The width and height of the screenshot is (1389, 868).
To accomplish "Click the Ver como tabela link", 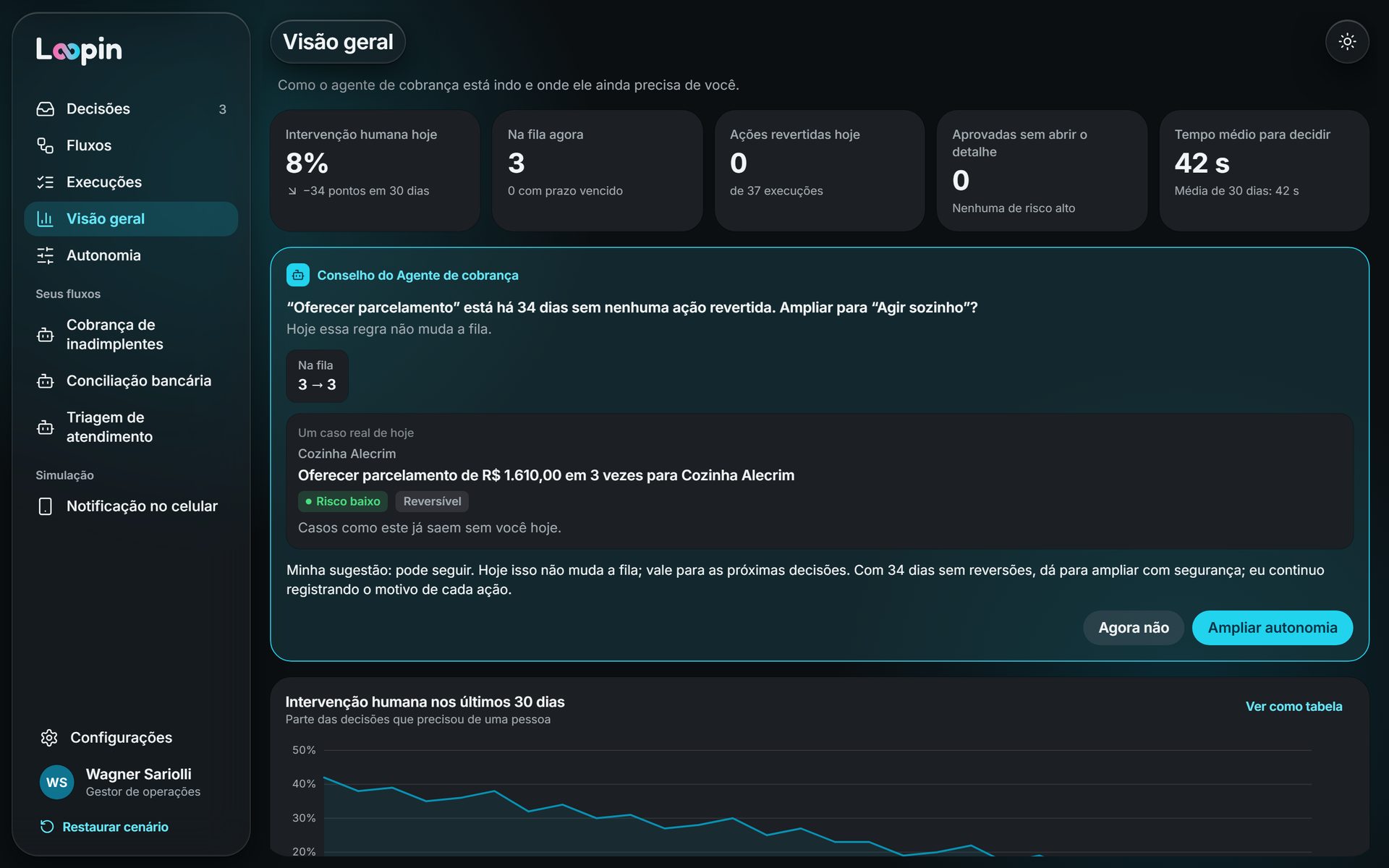I will point(1294,707).
